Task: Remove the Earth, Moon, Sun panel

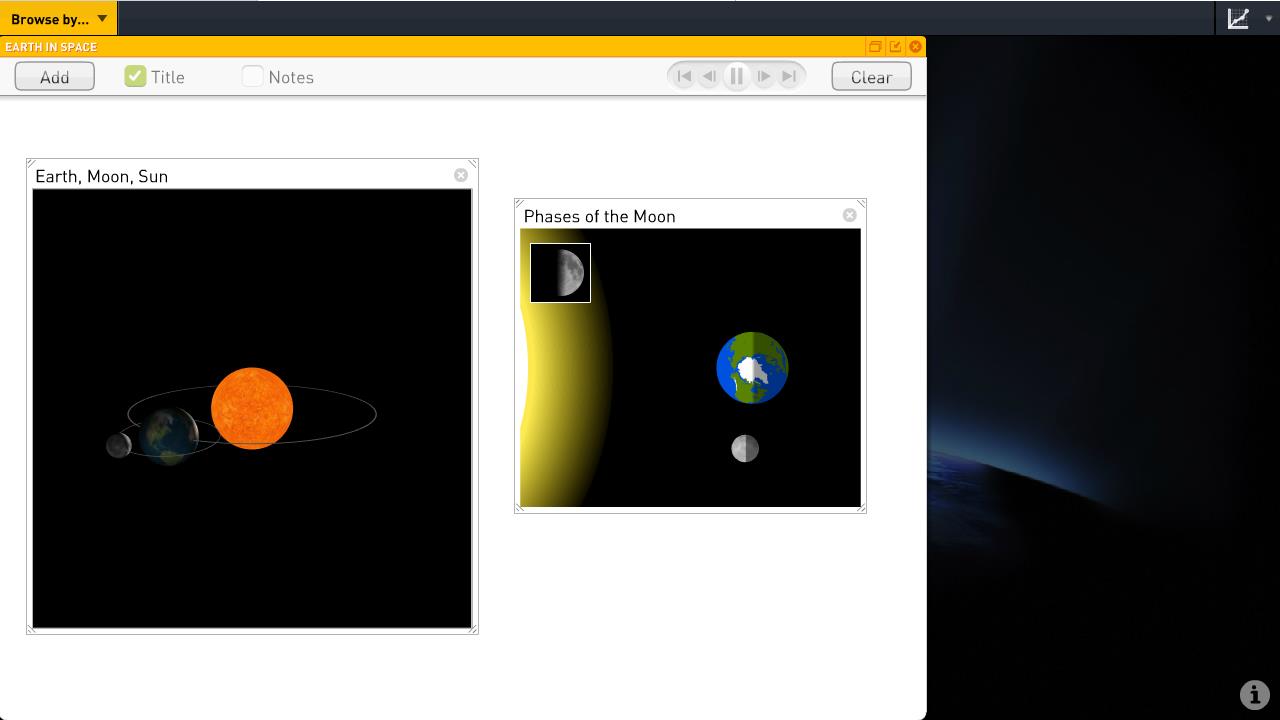Action: (461, 175)
